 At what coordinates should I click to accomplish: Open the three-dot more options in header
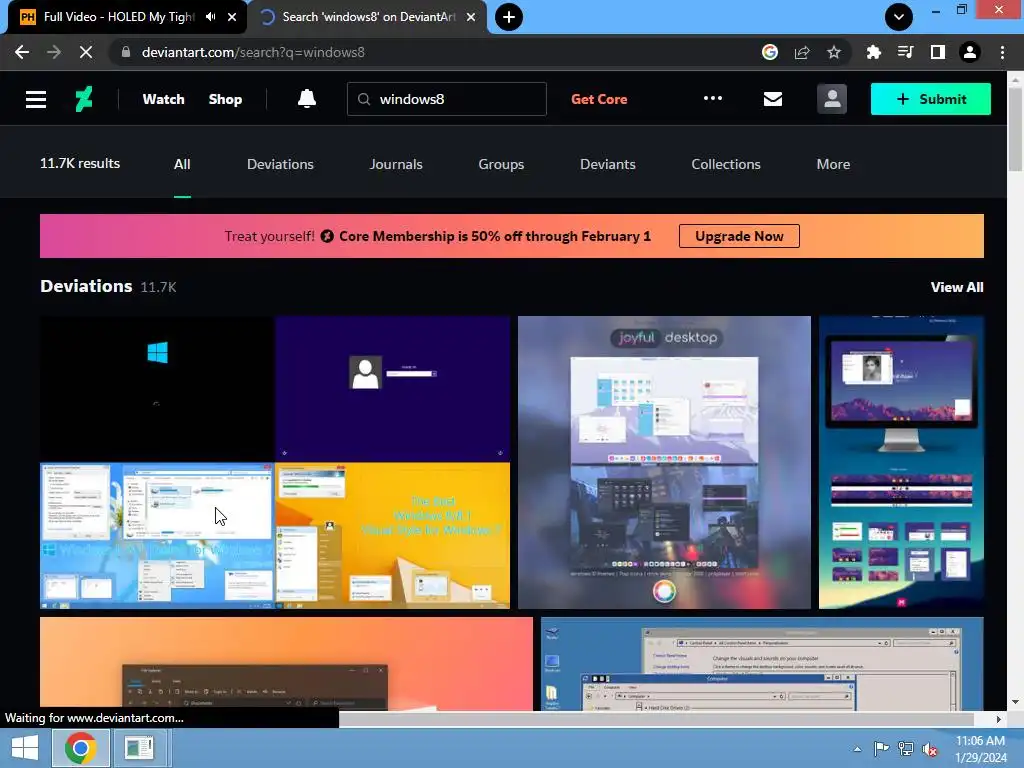tap(712, 98)
